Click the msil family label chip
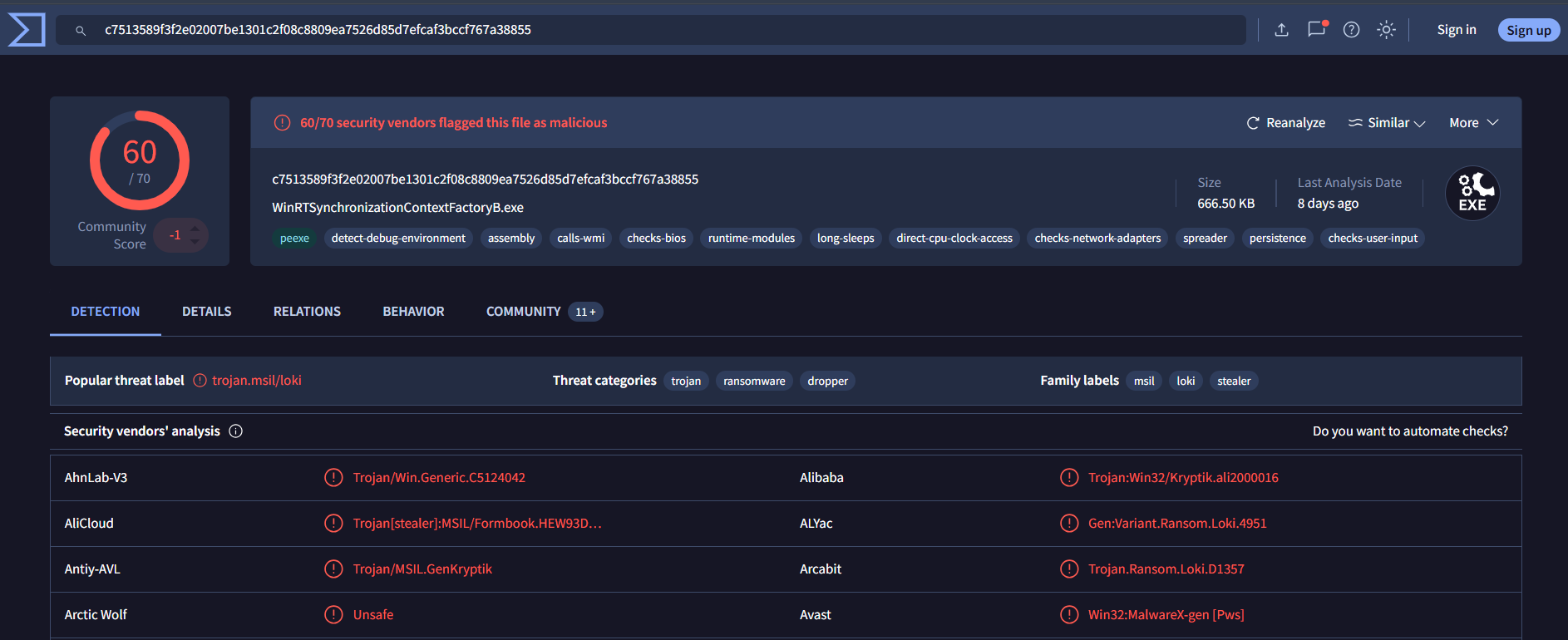This screenshot has width=1568, height=640. click(1144, 382)
